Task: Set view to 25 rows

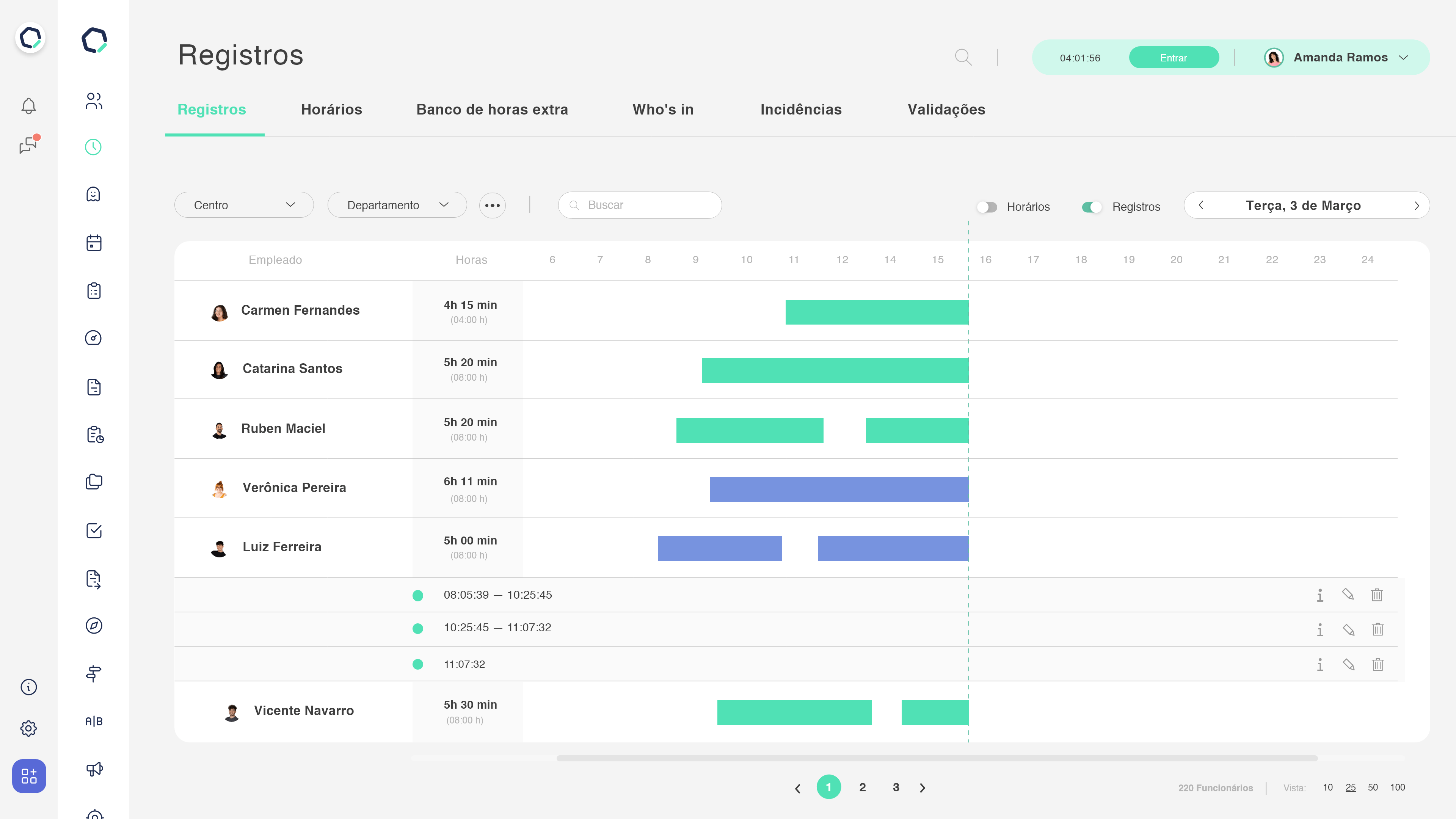Action: 1350,788
